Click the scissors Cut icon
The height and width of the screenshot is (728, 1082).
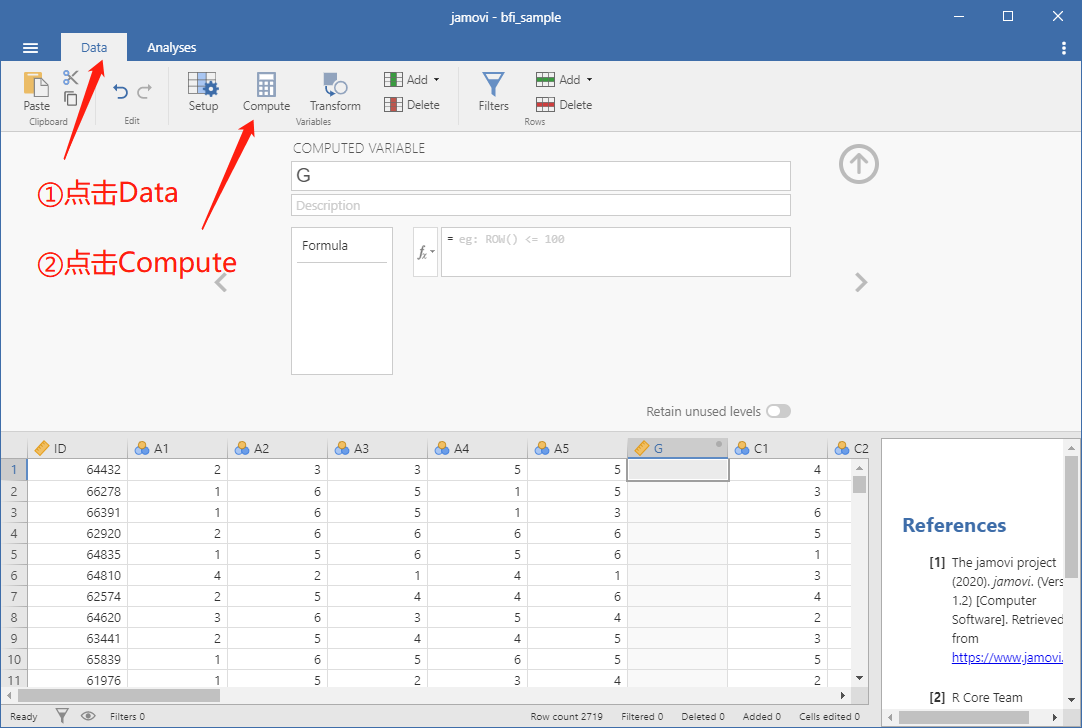click(70, 77)
